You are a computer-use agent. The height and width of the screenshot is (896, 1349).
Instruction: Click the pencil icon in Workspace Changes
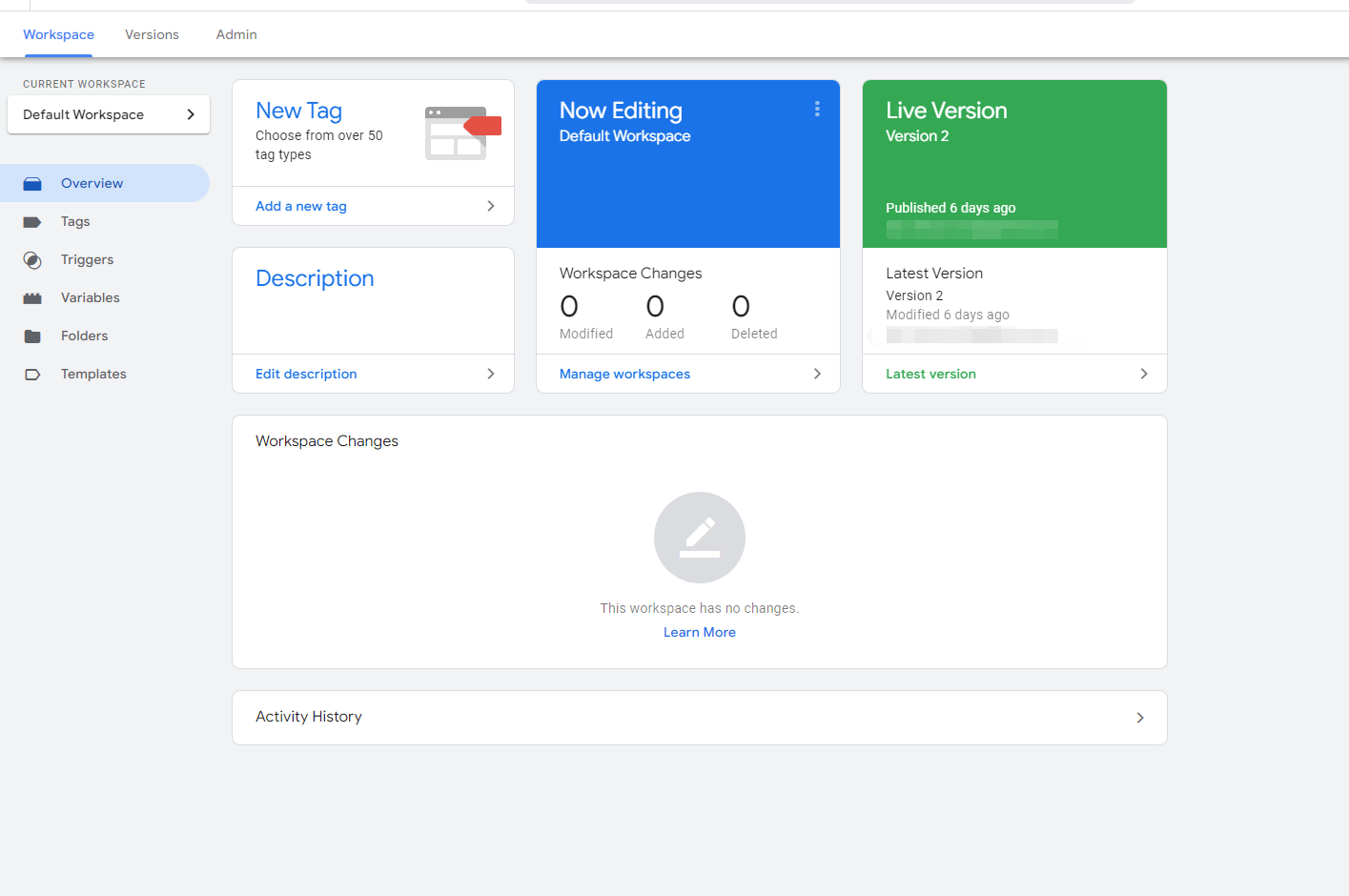[x=699, y=538]
